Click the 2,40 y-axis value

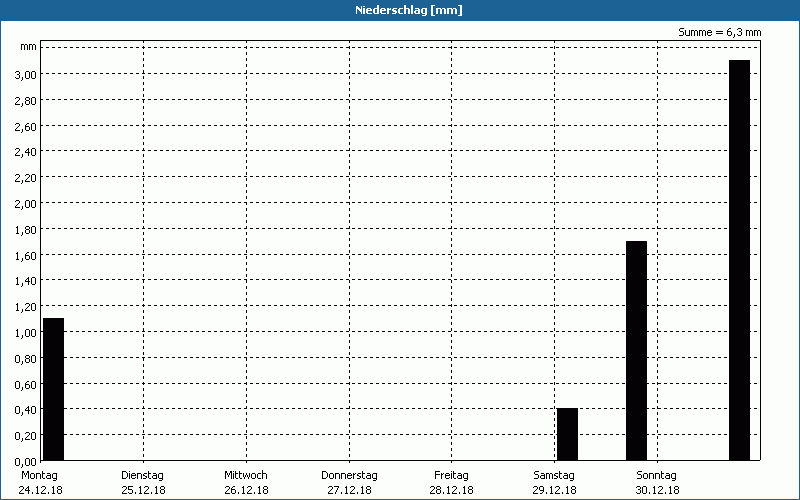(26, 152)
